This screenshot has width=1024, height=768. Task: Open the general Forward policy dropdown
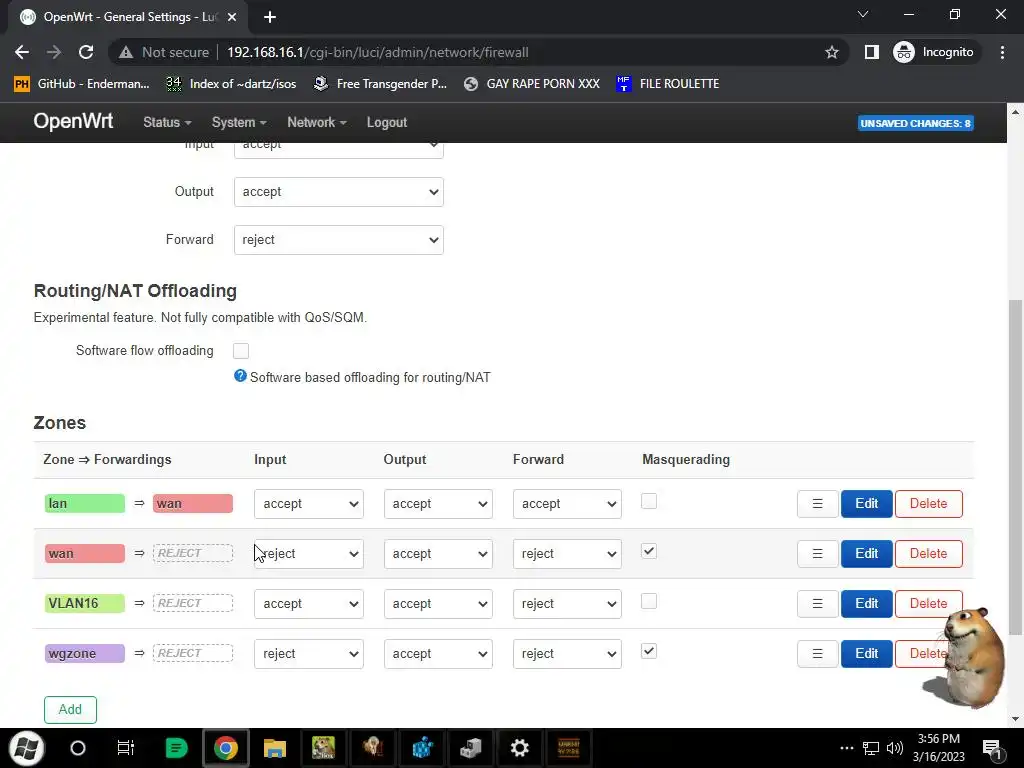(x=339, y=240)
